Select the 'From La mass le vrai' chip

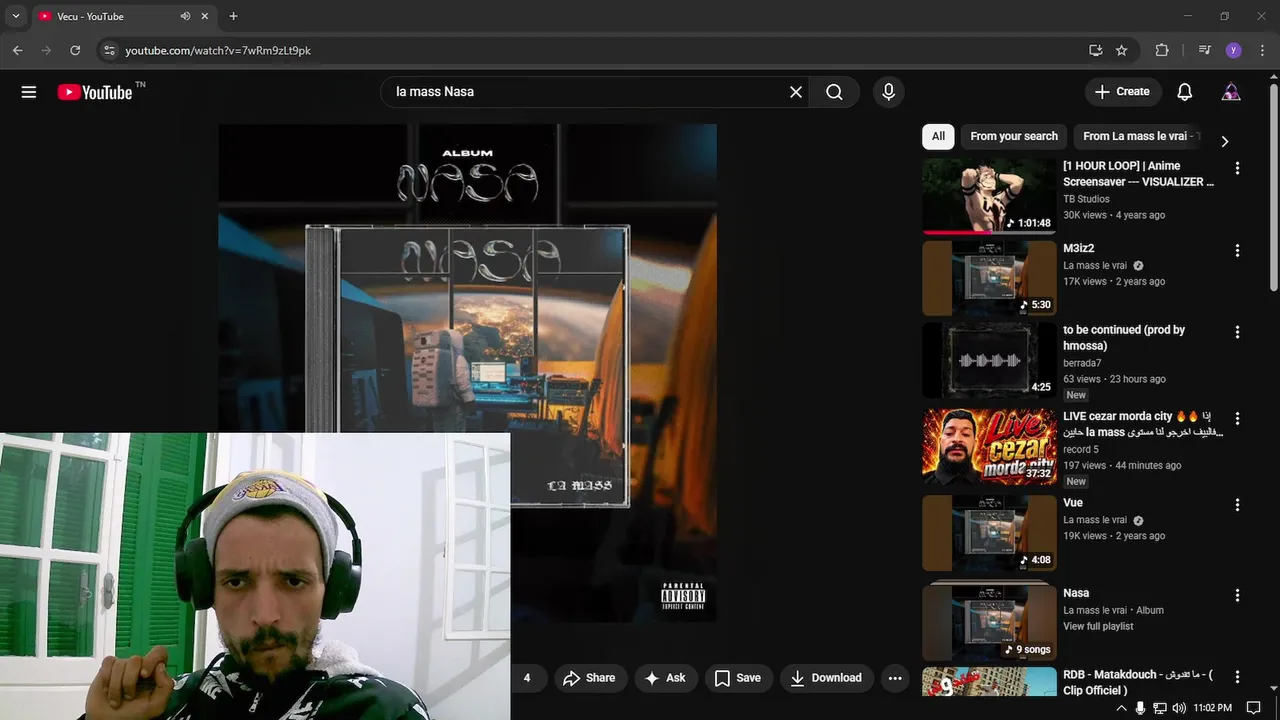click(x=1139, y=136)
